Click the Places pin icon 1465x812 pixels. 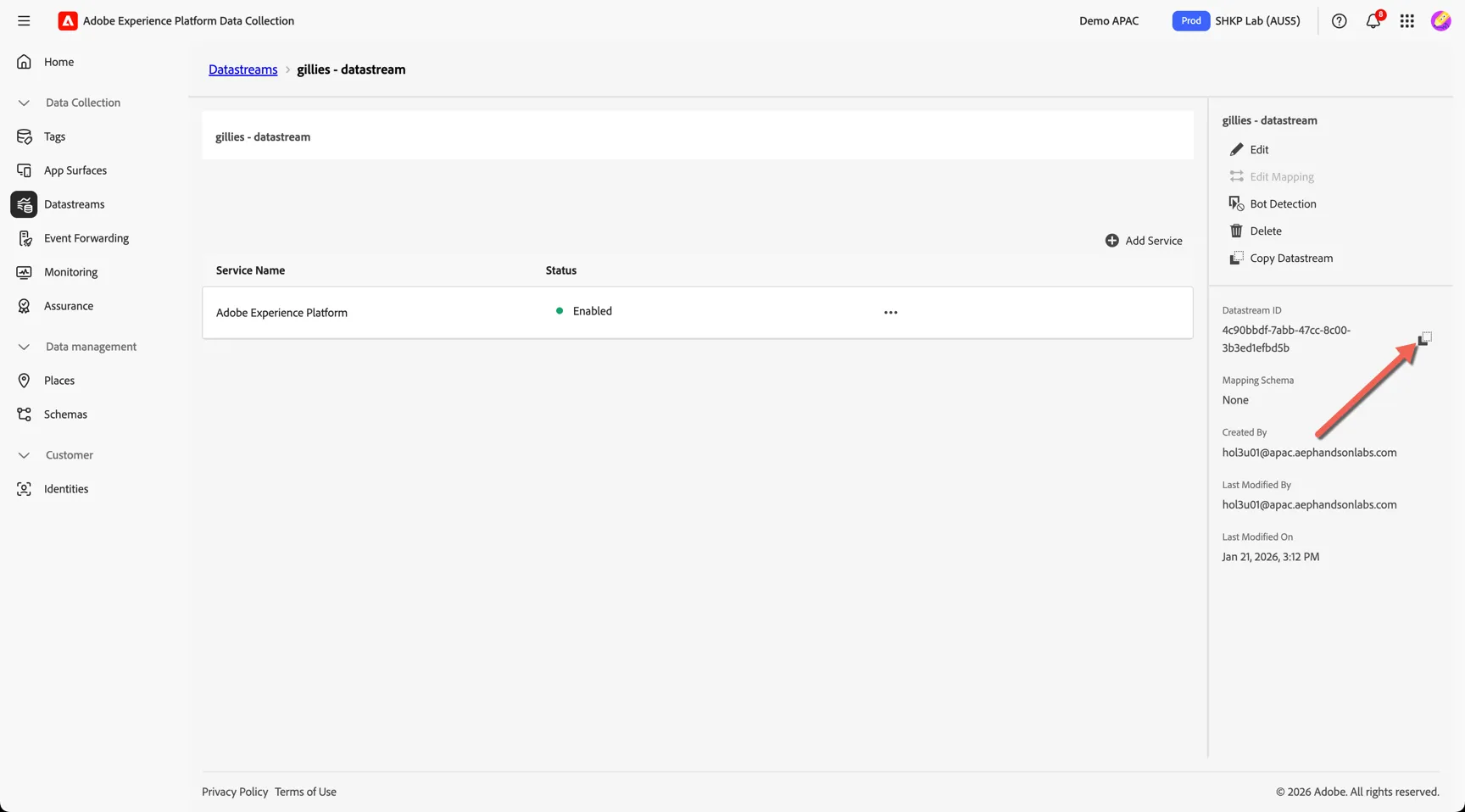(x=24, y=381)
